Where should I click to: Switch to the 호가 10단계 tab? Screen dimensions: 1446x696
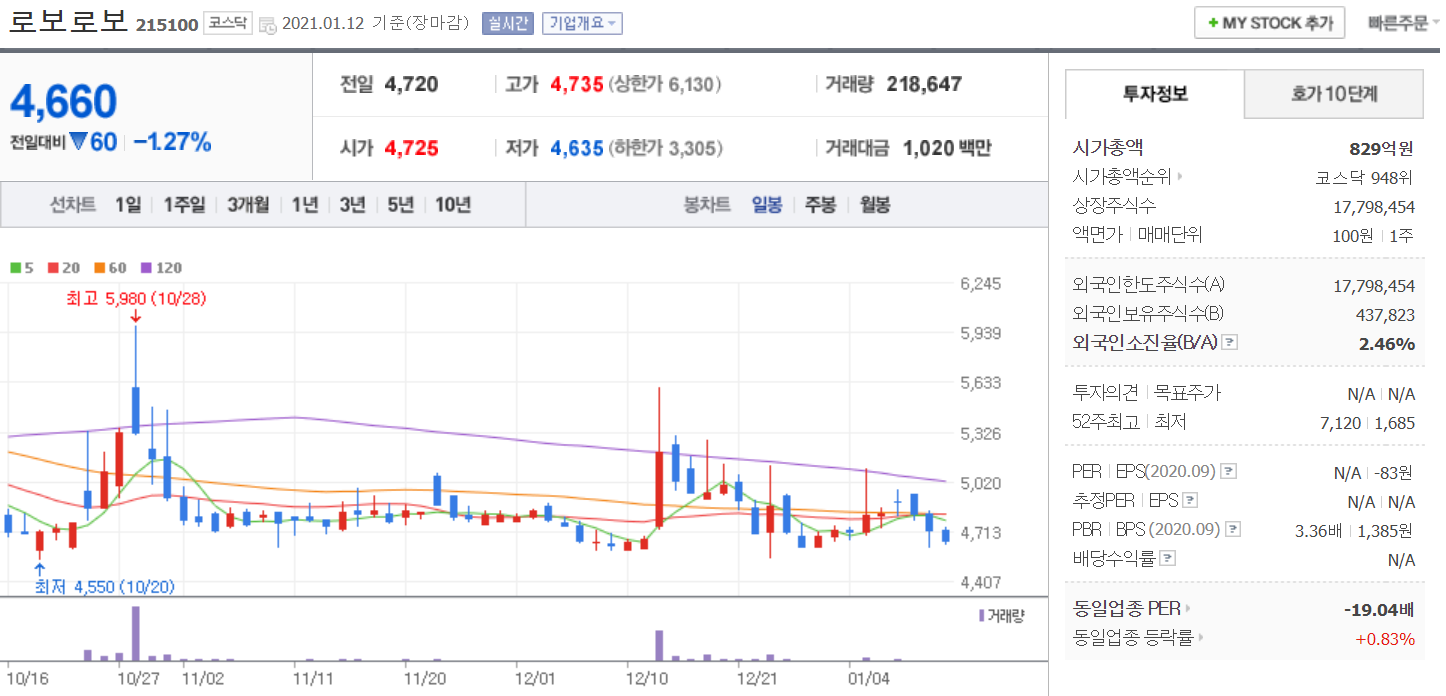[x=1333, y=95]
